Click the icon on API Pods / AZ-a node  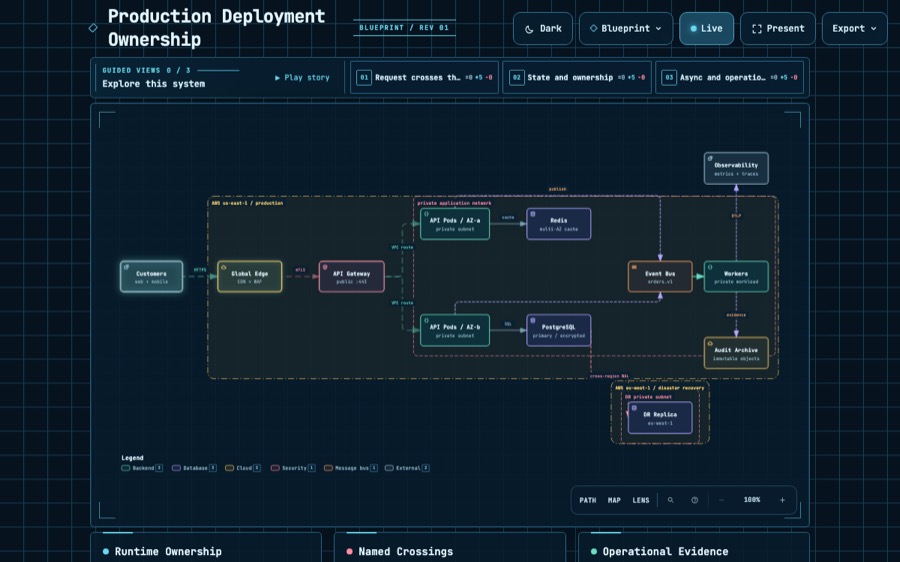426,214
